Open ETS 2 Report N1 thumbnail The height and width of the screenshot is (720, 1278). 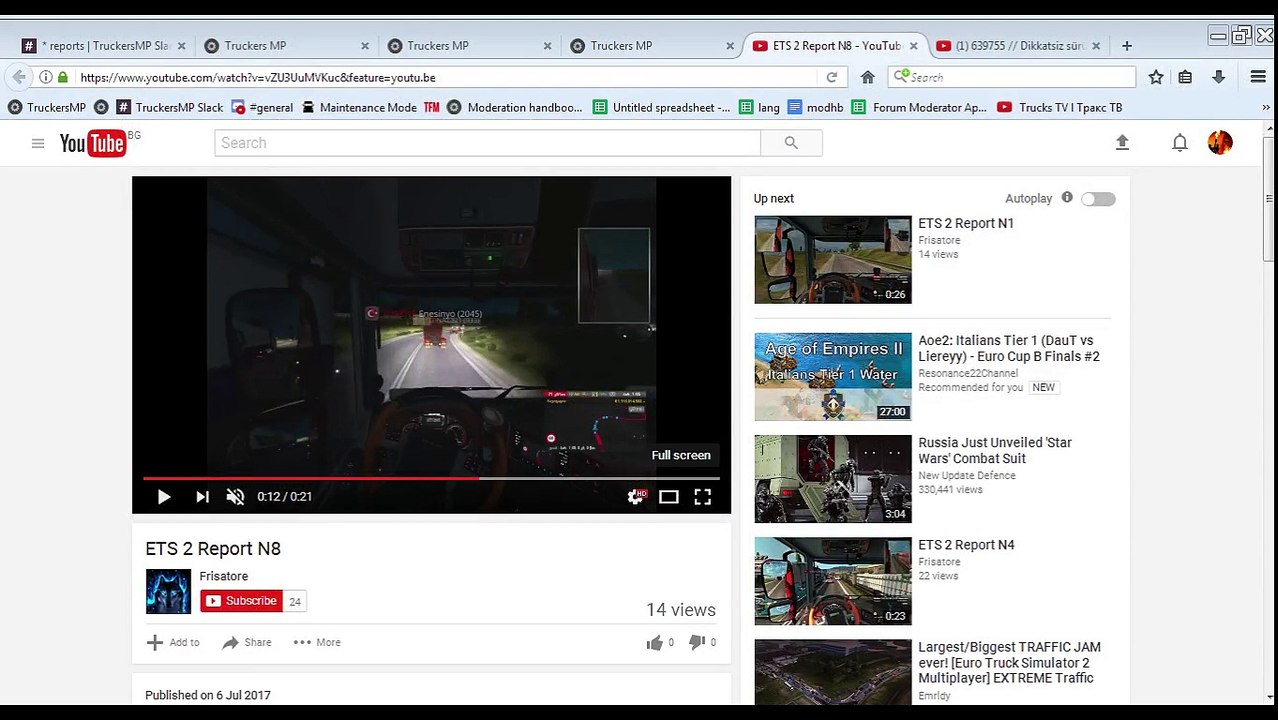[x=833, y=260]
